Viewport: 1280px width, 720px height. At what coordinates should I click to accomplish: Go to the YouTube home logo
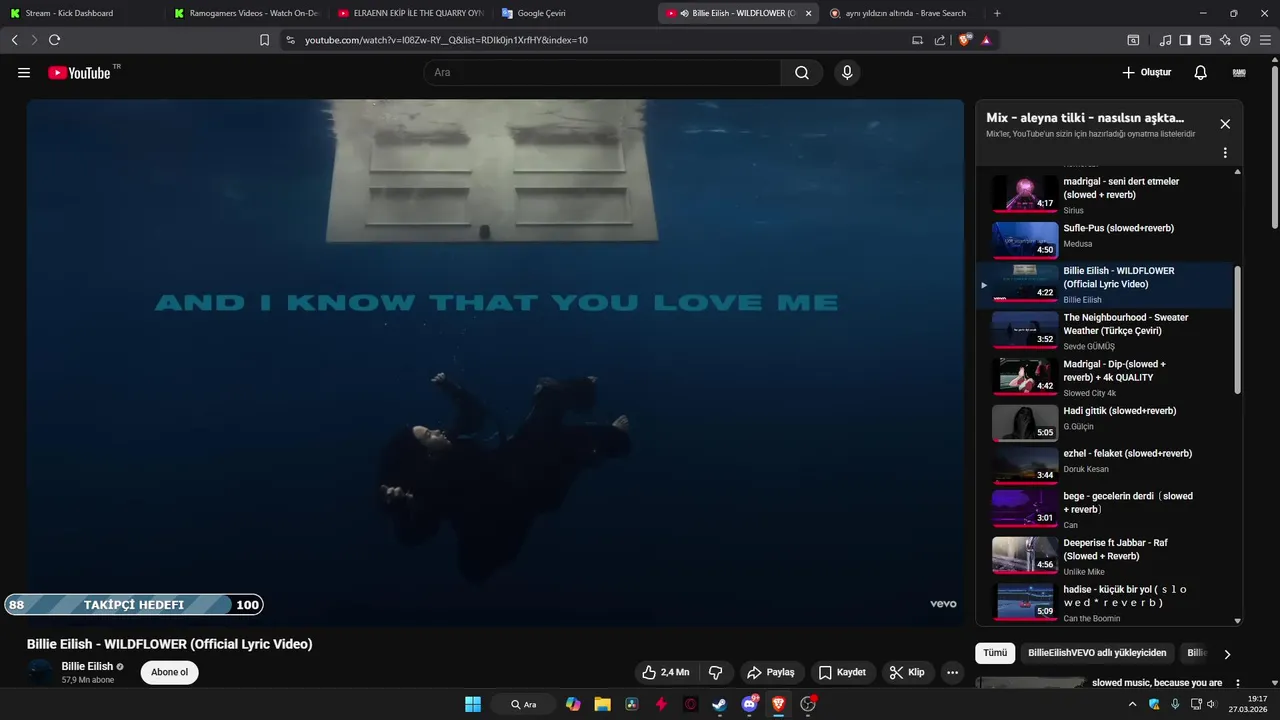click(79, 73)
